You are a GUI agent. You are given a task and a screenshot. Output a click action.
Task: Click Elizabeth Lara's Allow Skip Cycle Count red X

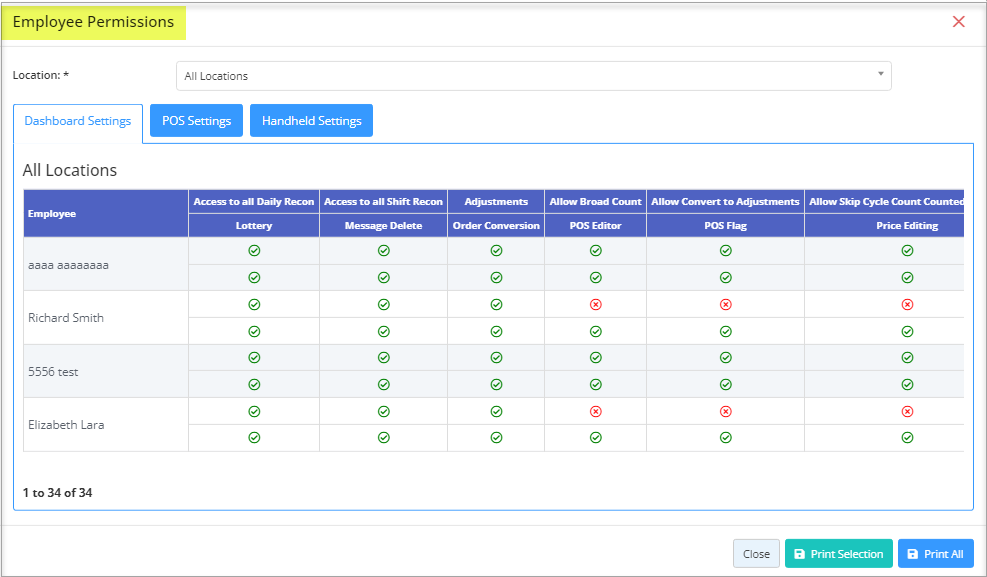click(x=907, y=412)
